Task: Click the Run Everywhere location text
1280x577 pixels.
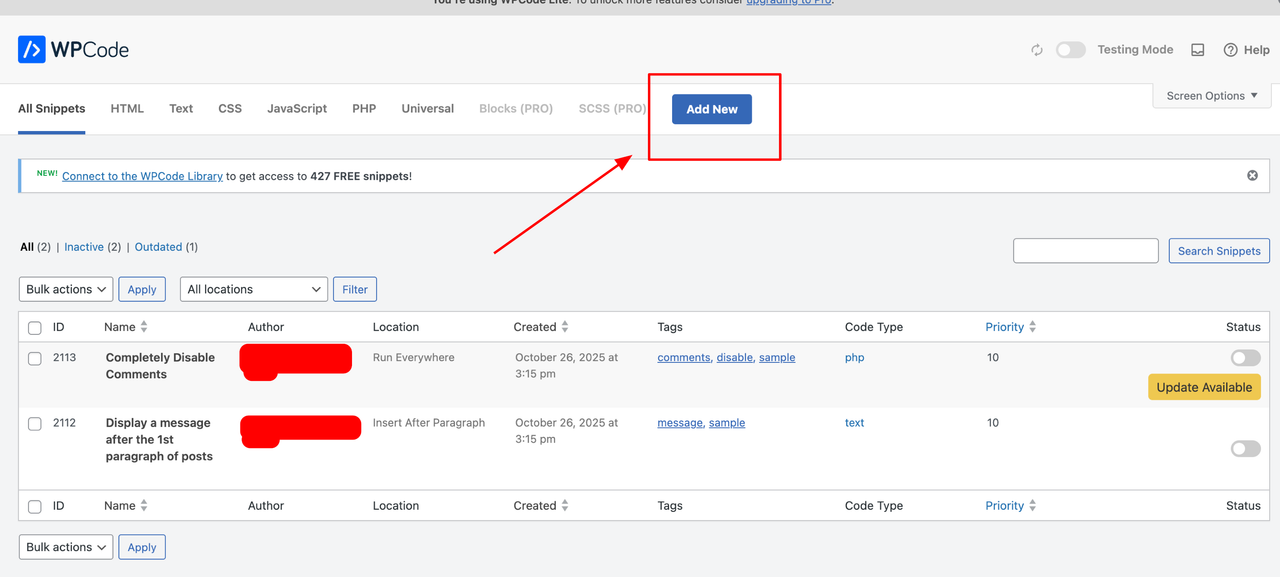Action: click(414, 357)
